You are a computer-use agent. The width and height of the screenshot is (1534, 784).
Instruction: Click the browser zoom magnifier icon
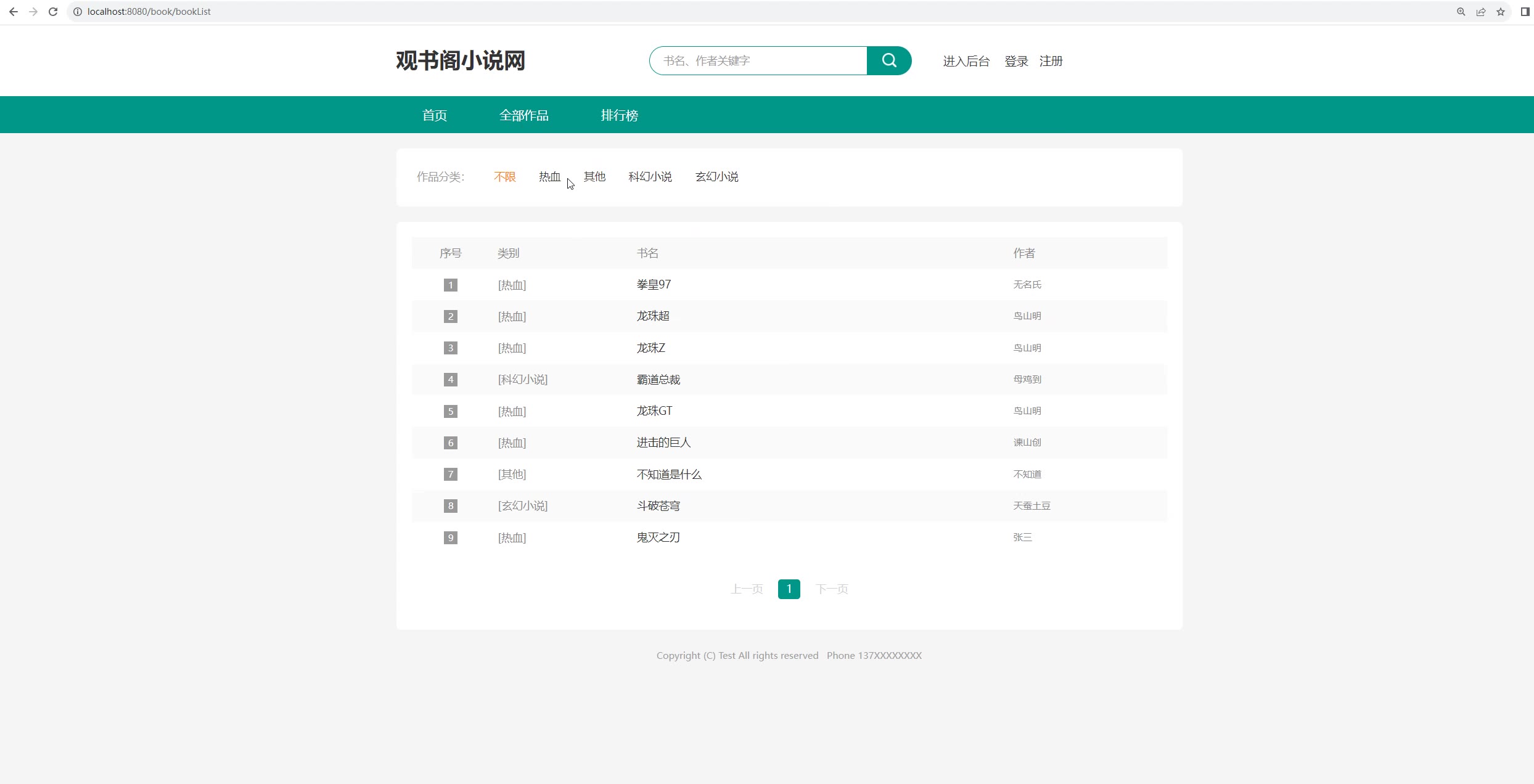pyautogui.click(x=1461, y=12)
